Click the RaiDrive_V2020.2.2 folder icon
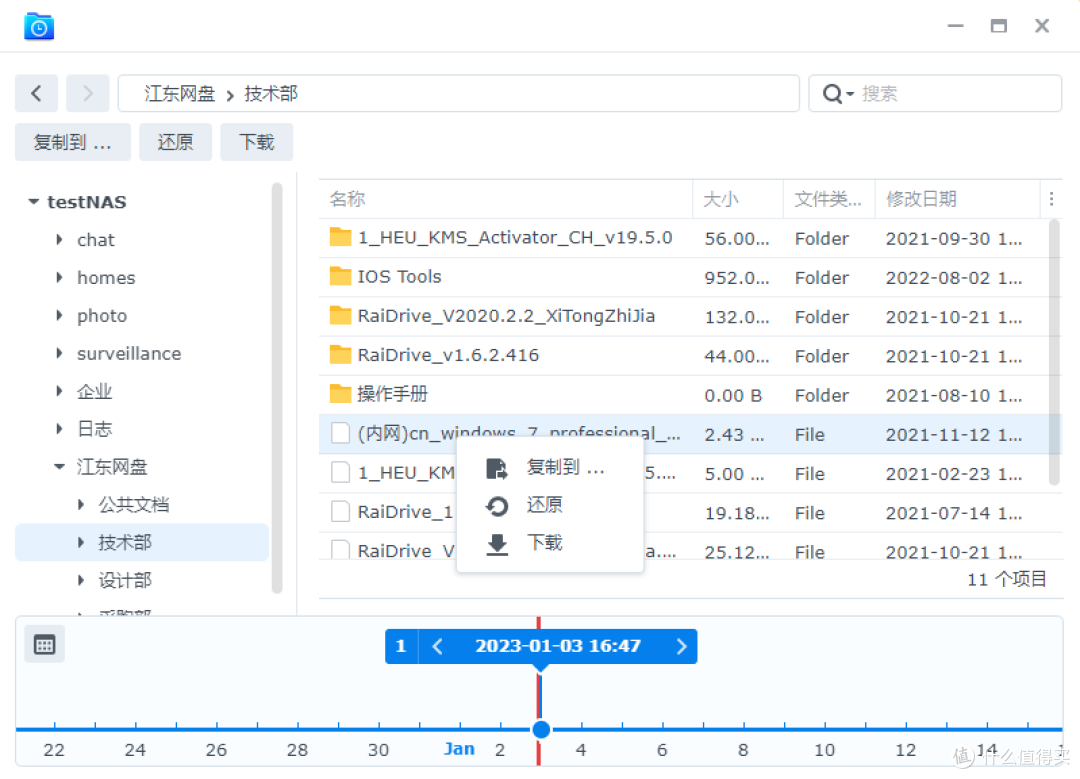The image size is (1080, 779). pos(340,315)
